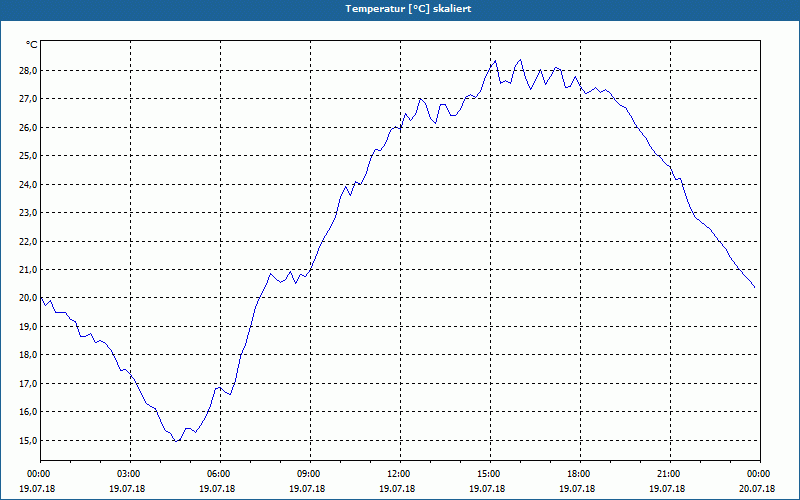The width and height of the screenshot is (800, 500).
Task: Click the '03:00' time label
Action: [x=129, y=474]
